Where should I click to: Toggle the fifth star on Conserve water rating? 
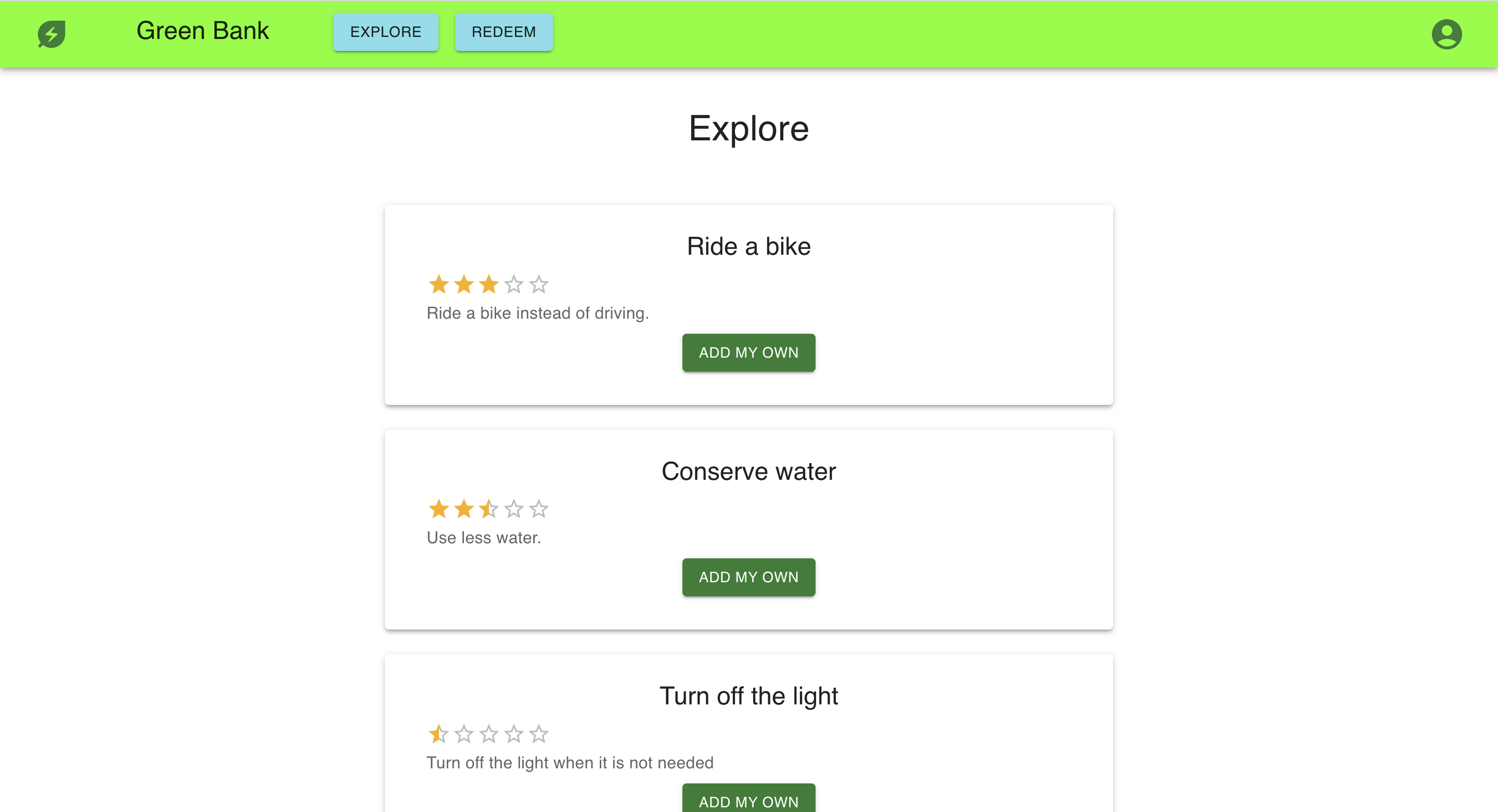click(x=539, y=509)
